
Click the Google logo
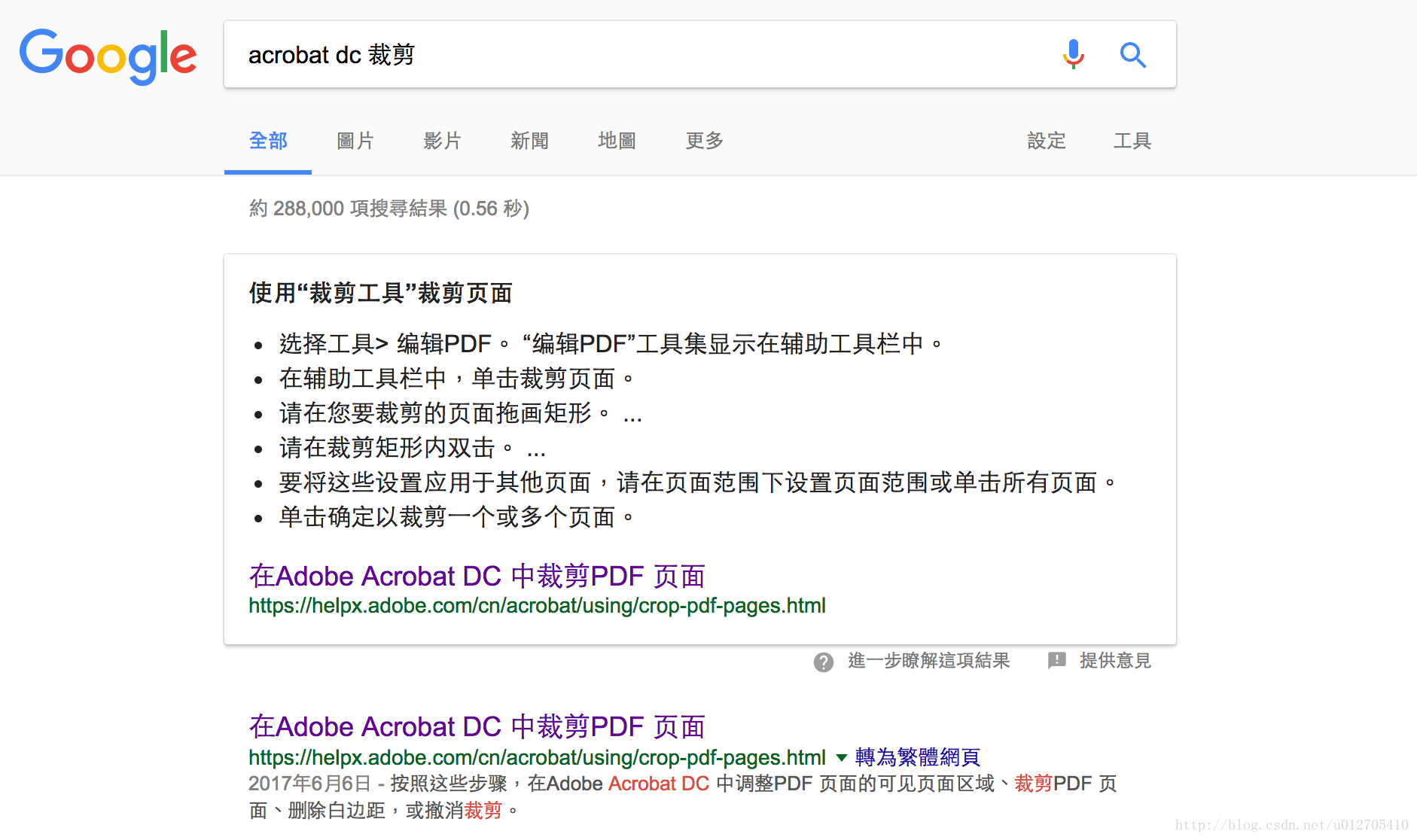pyautogui.click(x=108, y=56)
